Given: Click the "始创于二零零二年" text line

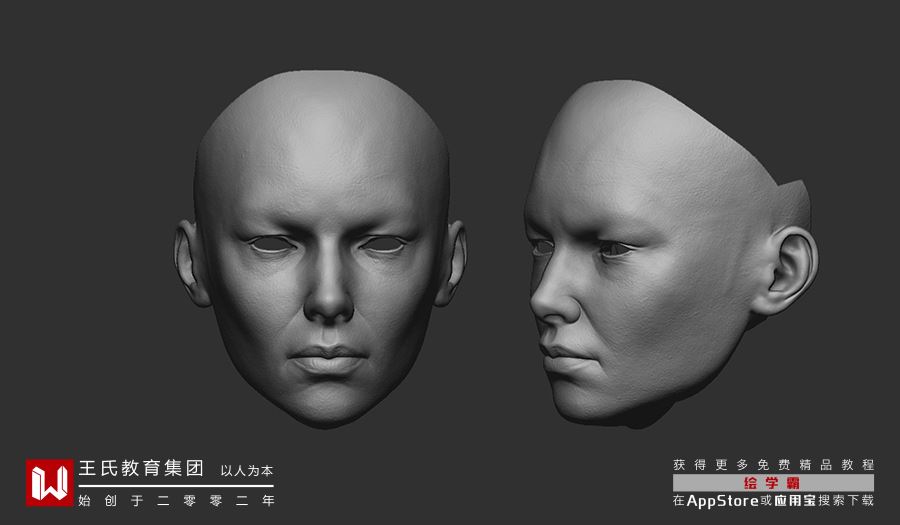Looking at the screenshot, I should point(176,500).
